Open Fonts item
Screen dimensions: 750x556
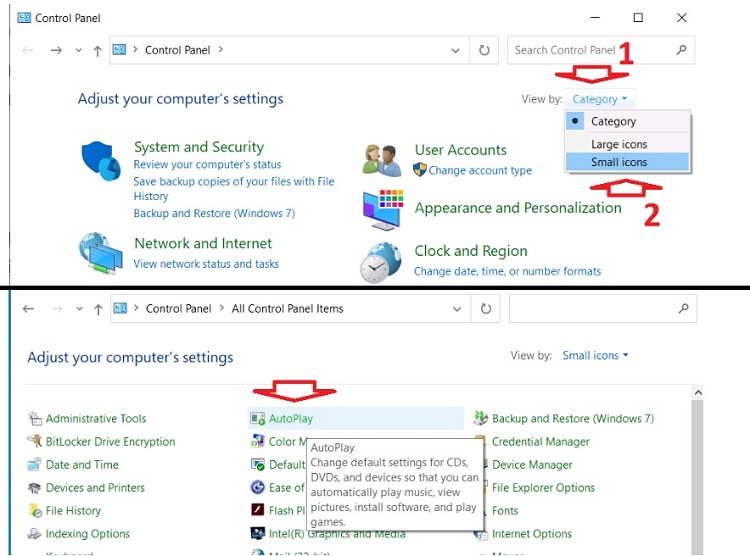point(505,511)
